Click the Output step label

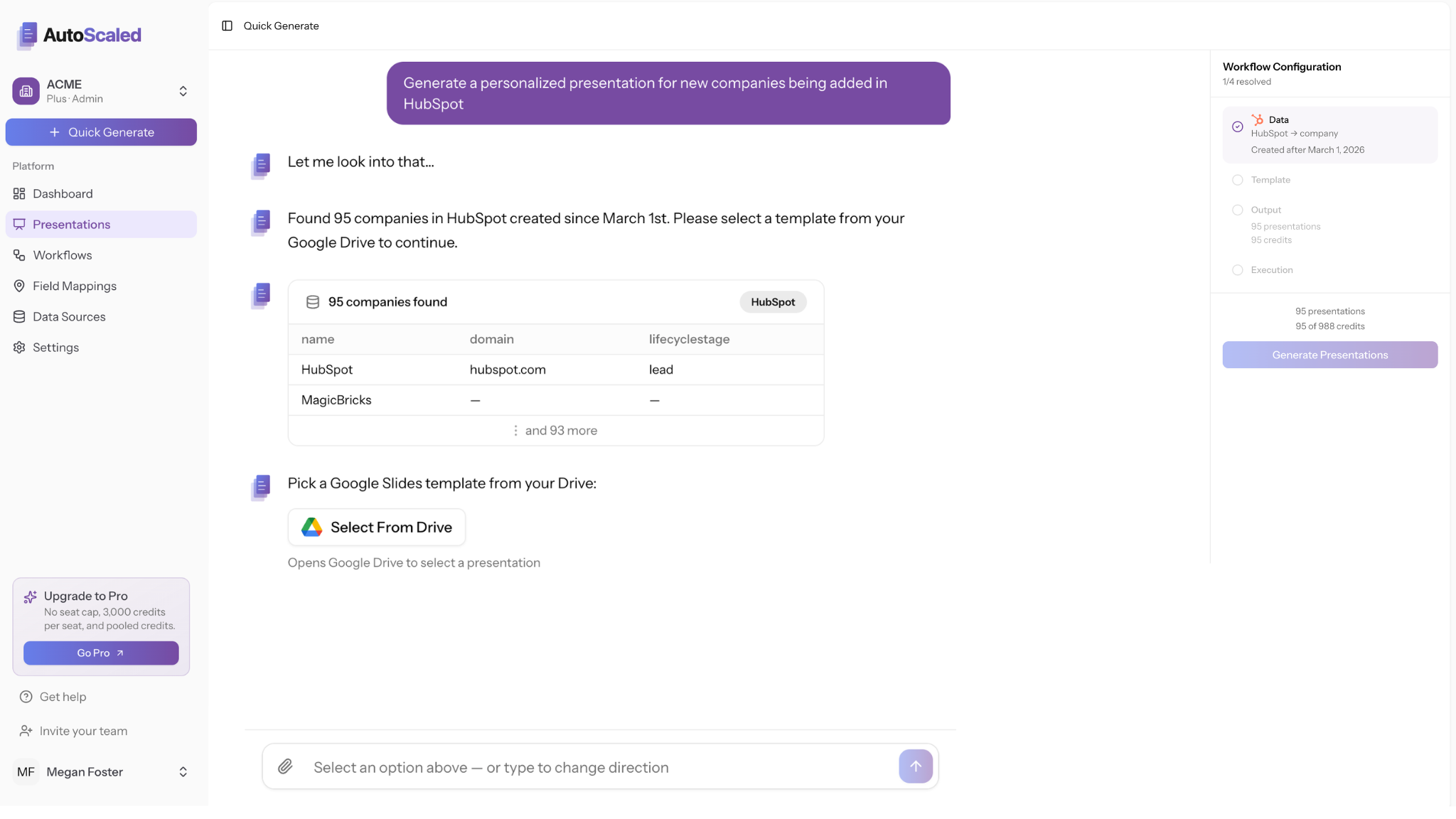(1265, 210)
